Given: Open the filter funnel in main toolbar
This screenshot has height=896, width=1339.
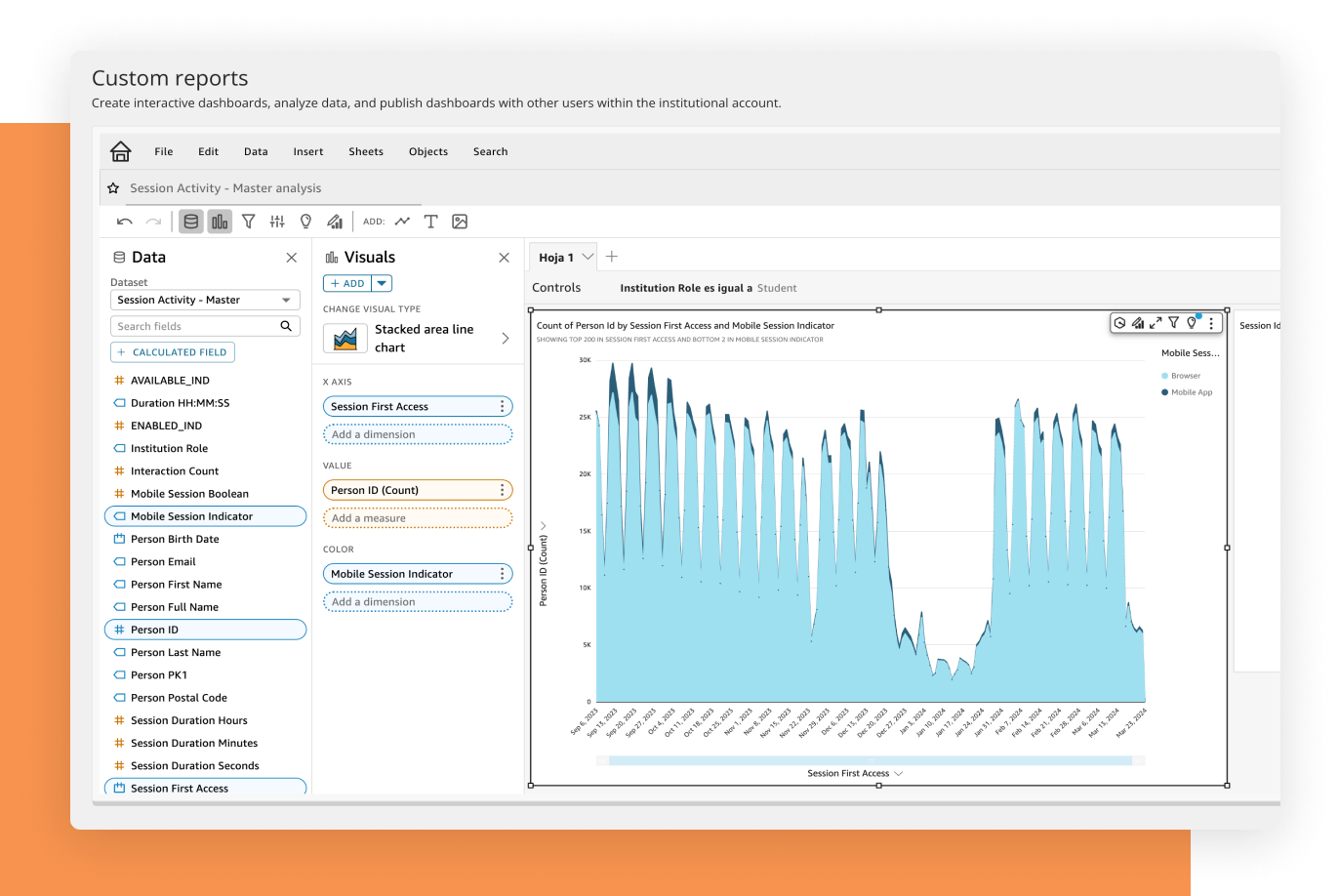Looking at the screenshot, I should [248, 222].
